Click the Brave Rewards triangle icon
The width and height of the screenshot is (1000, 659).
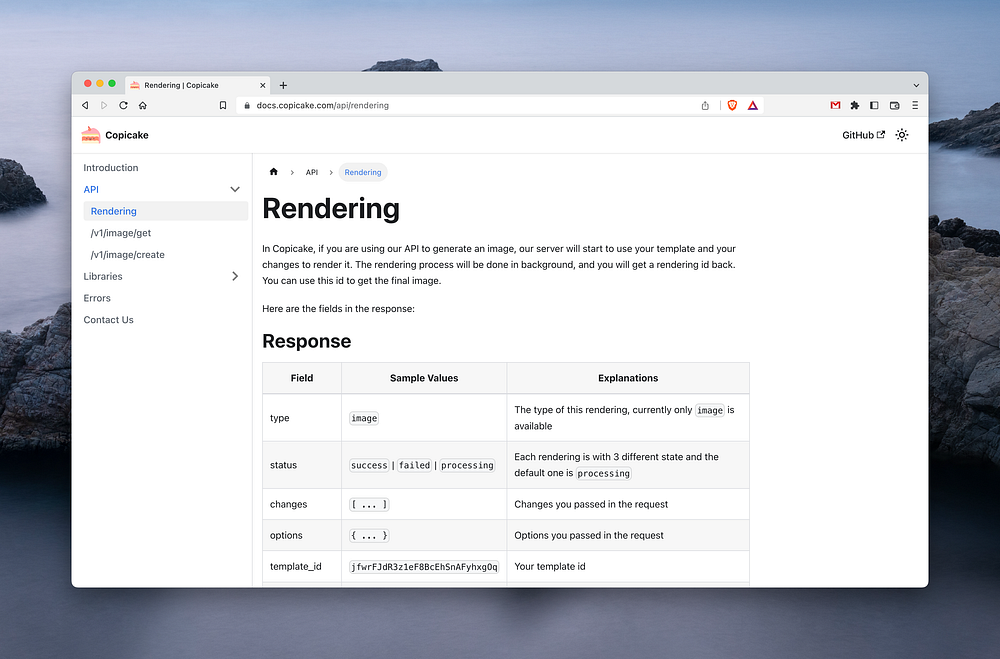753,105
